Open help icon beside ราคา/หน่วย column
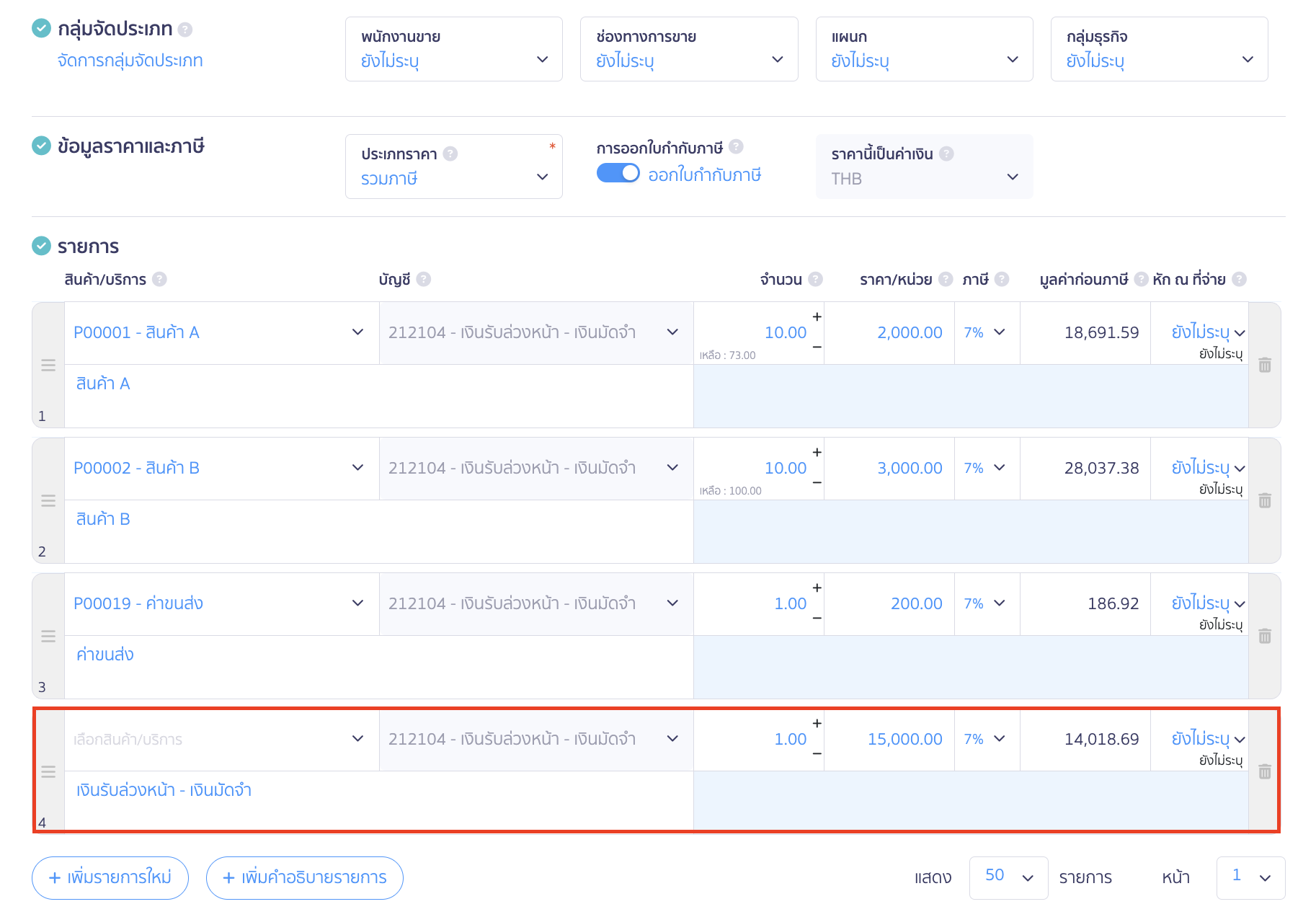The width and height of the screenshot is (1316, 917). 946,279
